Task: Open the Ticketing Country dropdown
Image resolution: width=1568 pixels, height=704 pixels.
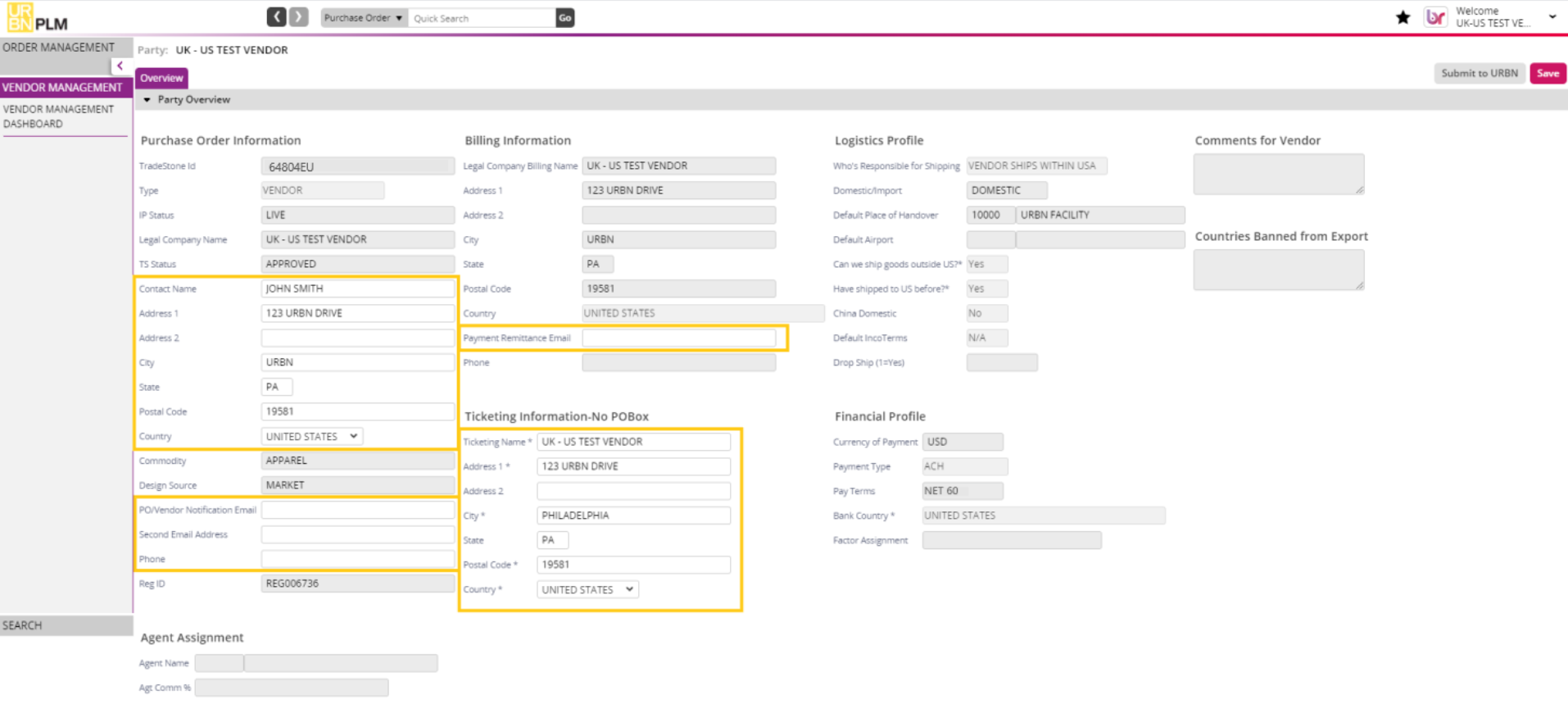Action: tap(587, 590)
